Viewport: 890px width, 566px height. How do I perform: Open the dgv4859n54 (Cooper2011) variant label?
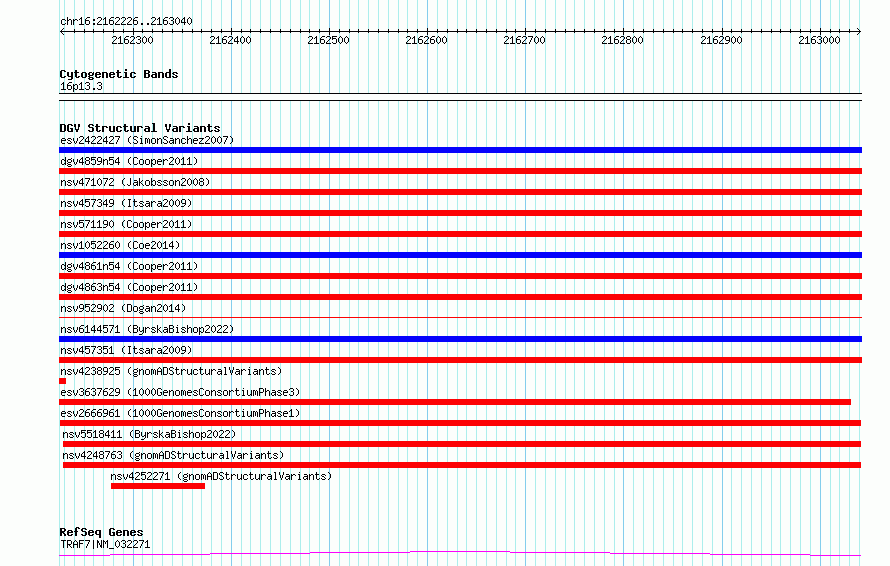pyautogui.click(x=129, y=161)
